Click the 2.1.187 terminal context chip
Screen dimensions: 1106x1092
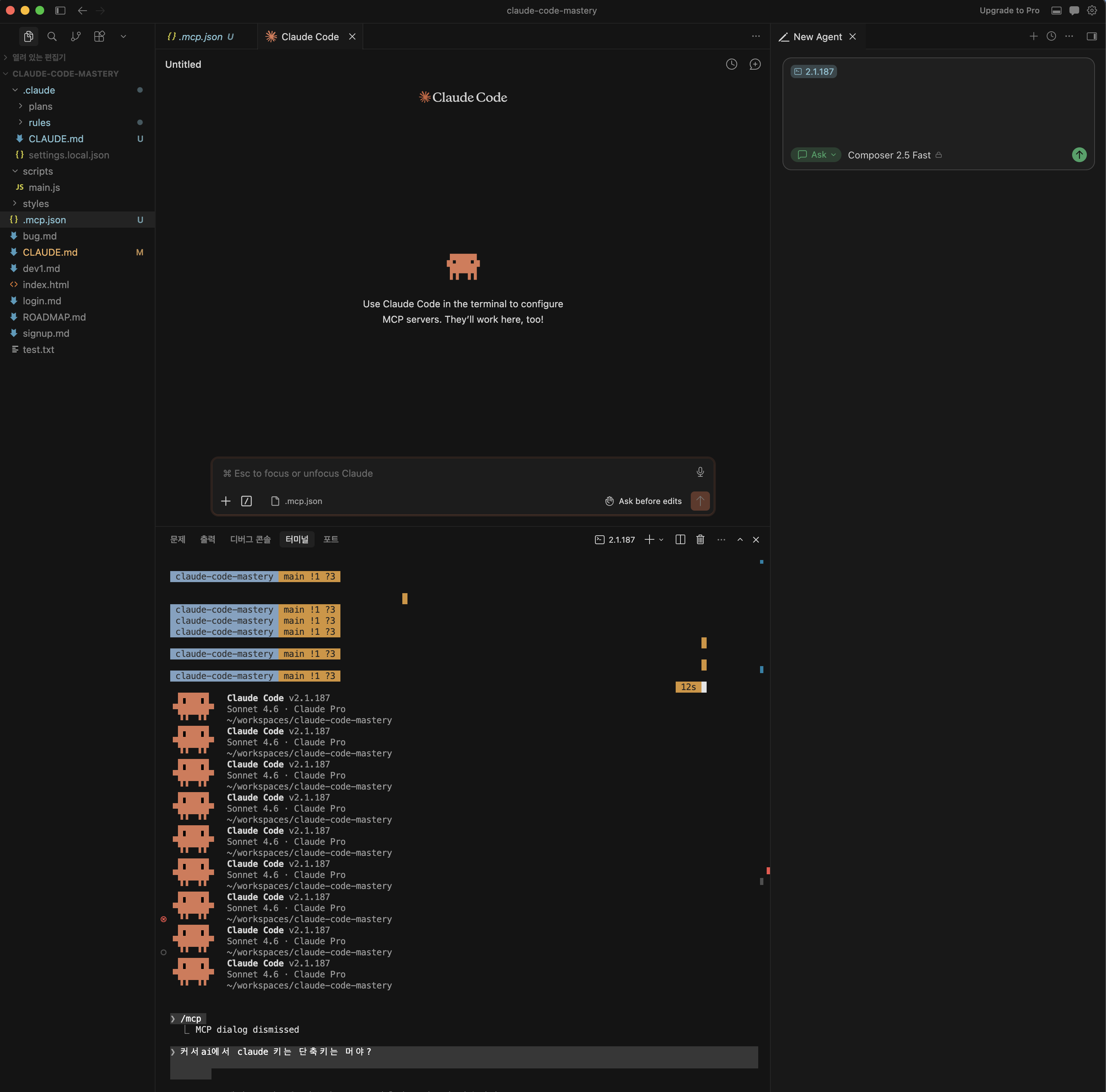click(x=813, y=71)
